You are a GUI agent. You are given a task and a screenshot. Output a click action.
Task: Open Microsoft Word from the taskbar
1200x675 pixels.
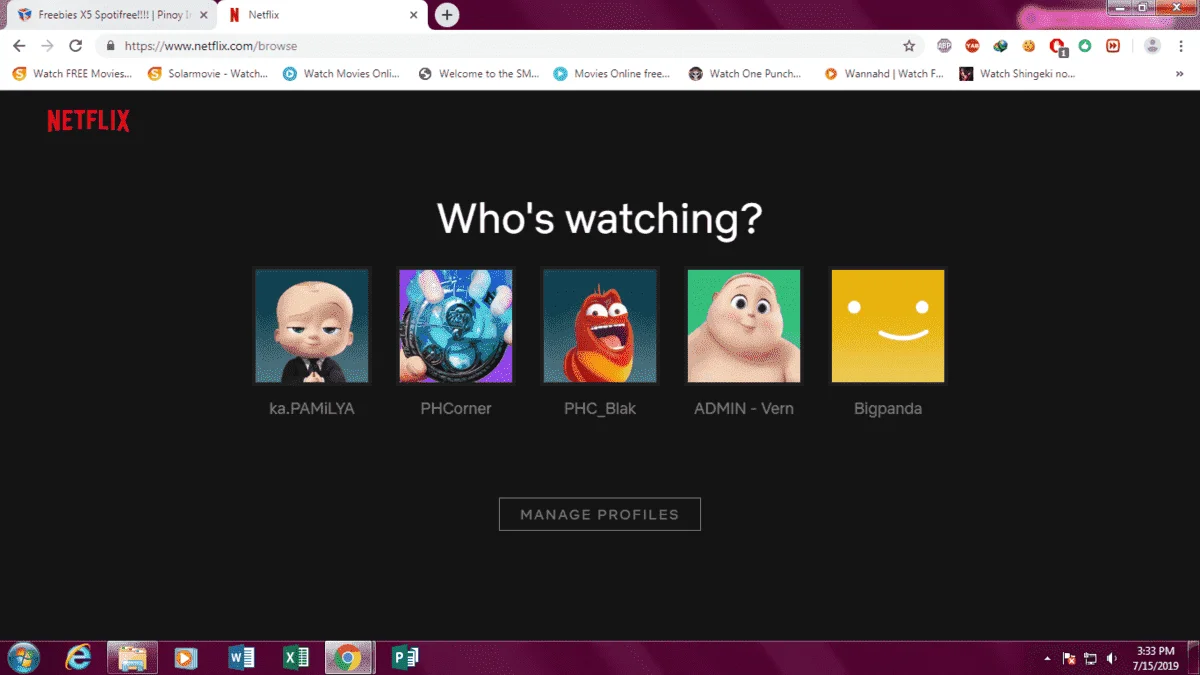(241, 657)
